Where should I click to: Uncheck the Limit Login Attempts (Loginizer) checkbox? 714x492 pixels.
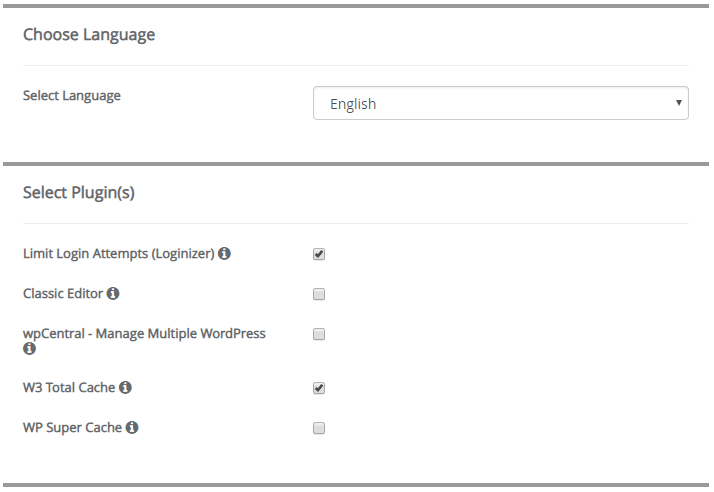click(x=319, y=254)
